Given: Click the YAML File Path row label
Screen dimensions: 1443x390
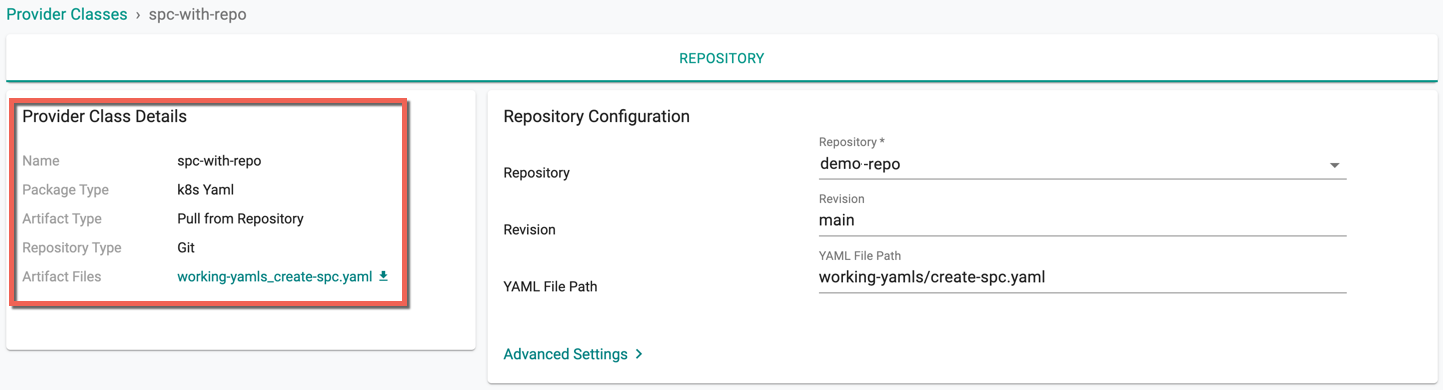Looking at the screenshot, I should coord(550,287).
